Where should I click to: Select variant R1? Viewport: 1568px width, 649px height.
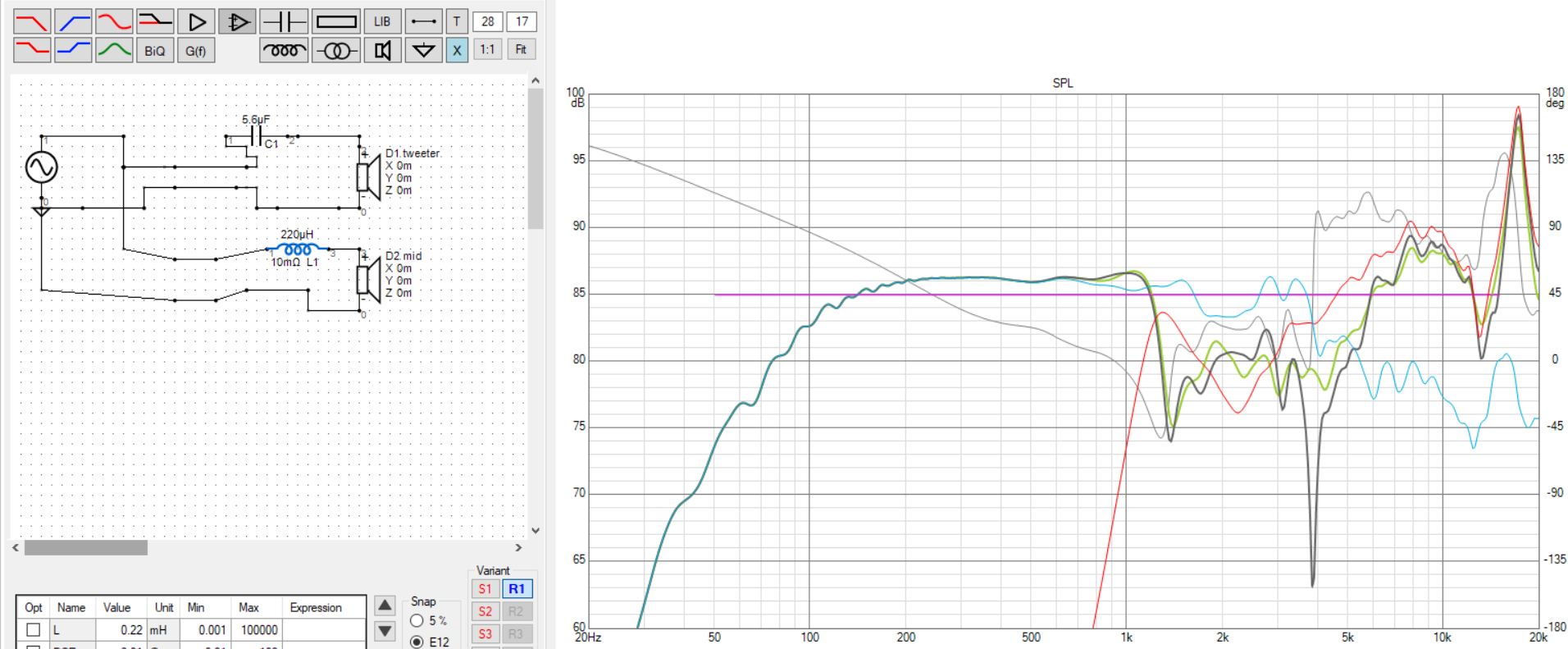point(517,589)
